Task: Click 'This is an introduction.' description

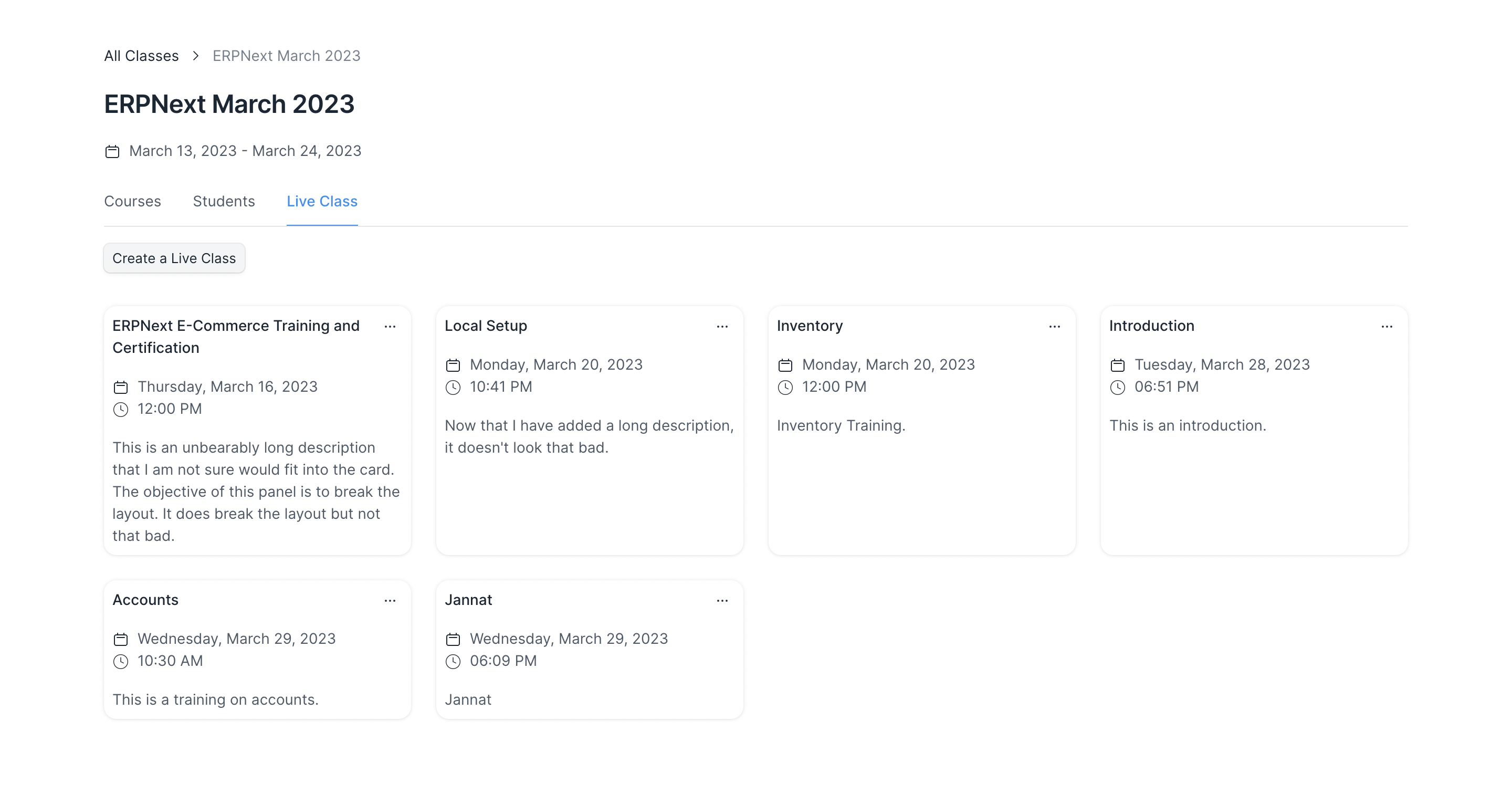Action: click(x=1188, y=426)
